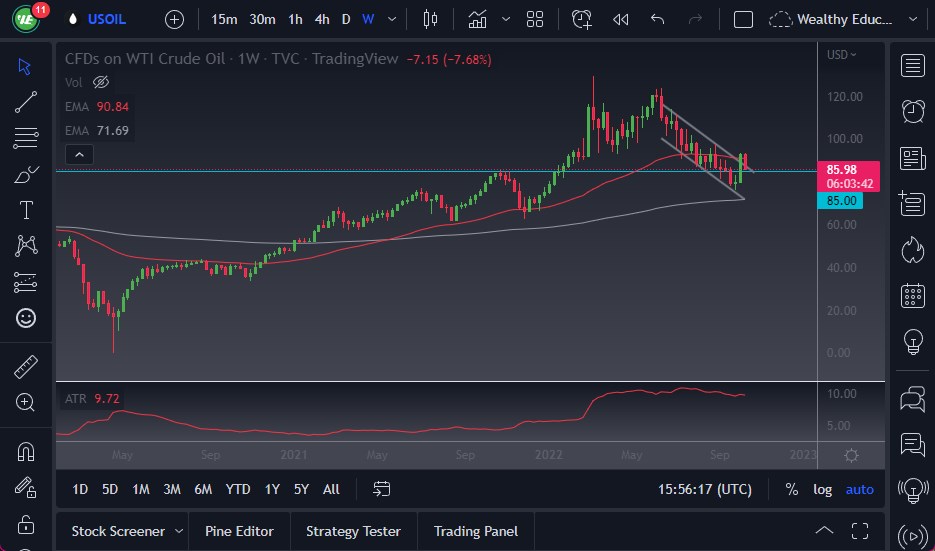Open the alerts clock panel

[x=912, y=111]
